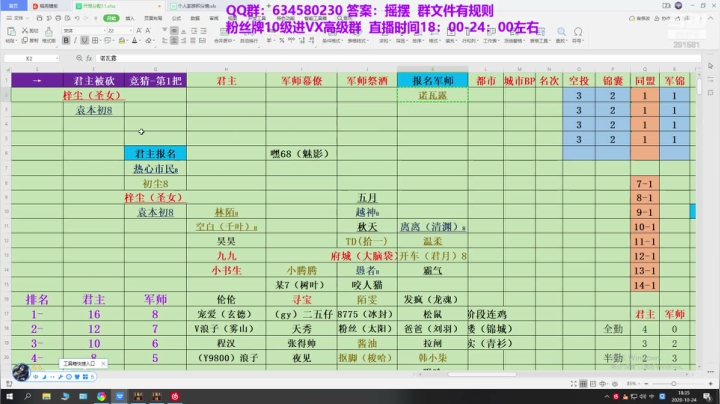Click the percent style icon

281,40
